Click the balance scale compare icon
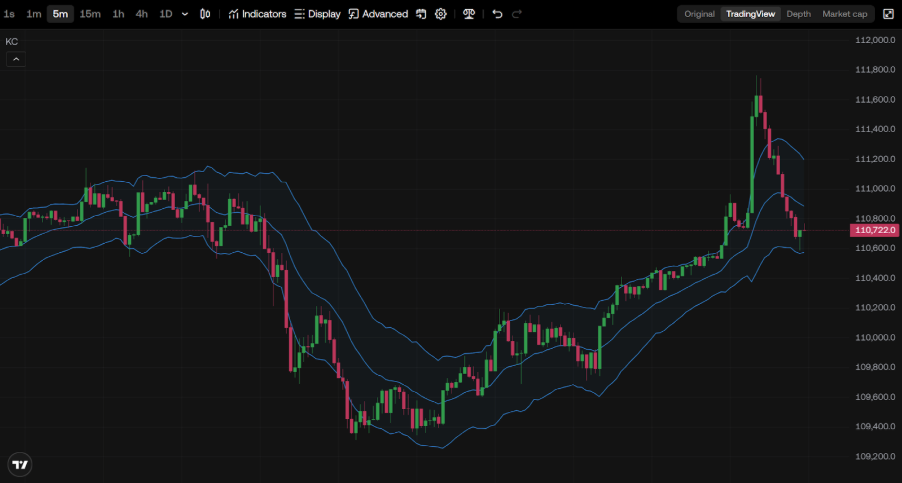 pos(468,14)
